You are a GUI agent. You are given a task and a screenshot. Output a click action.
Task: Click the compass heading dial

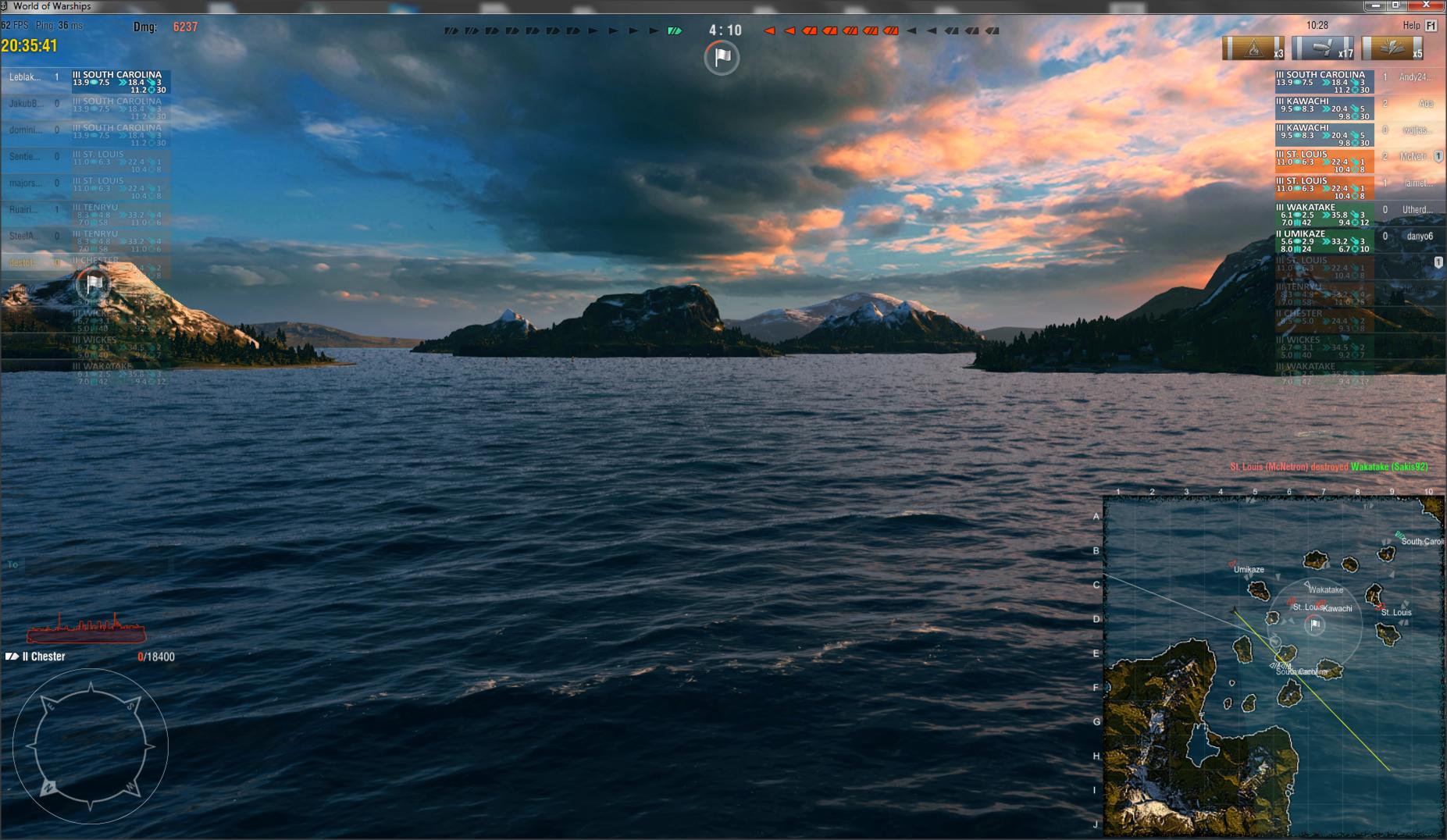tap(91, 746)
